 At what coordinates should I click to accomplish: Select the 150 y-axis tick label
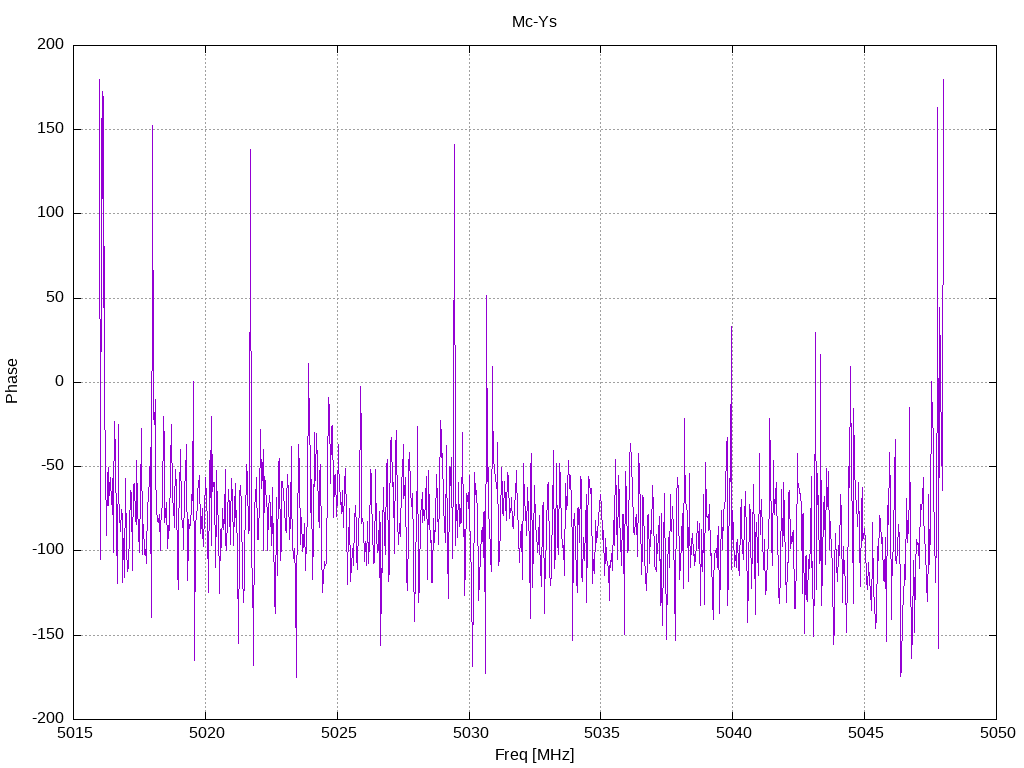click(x=51, y=129)
